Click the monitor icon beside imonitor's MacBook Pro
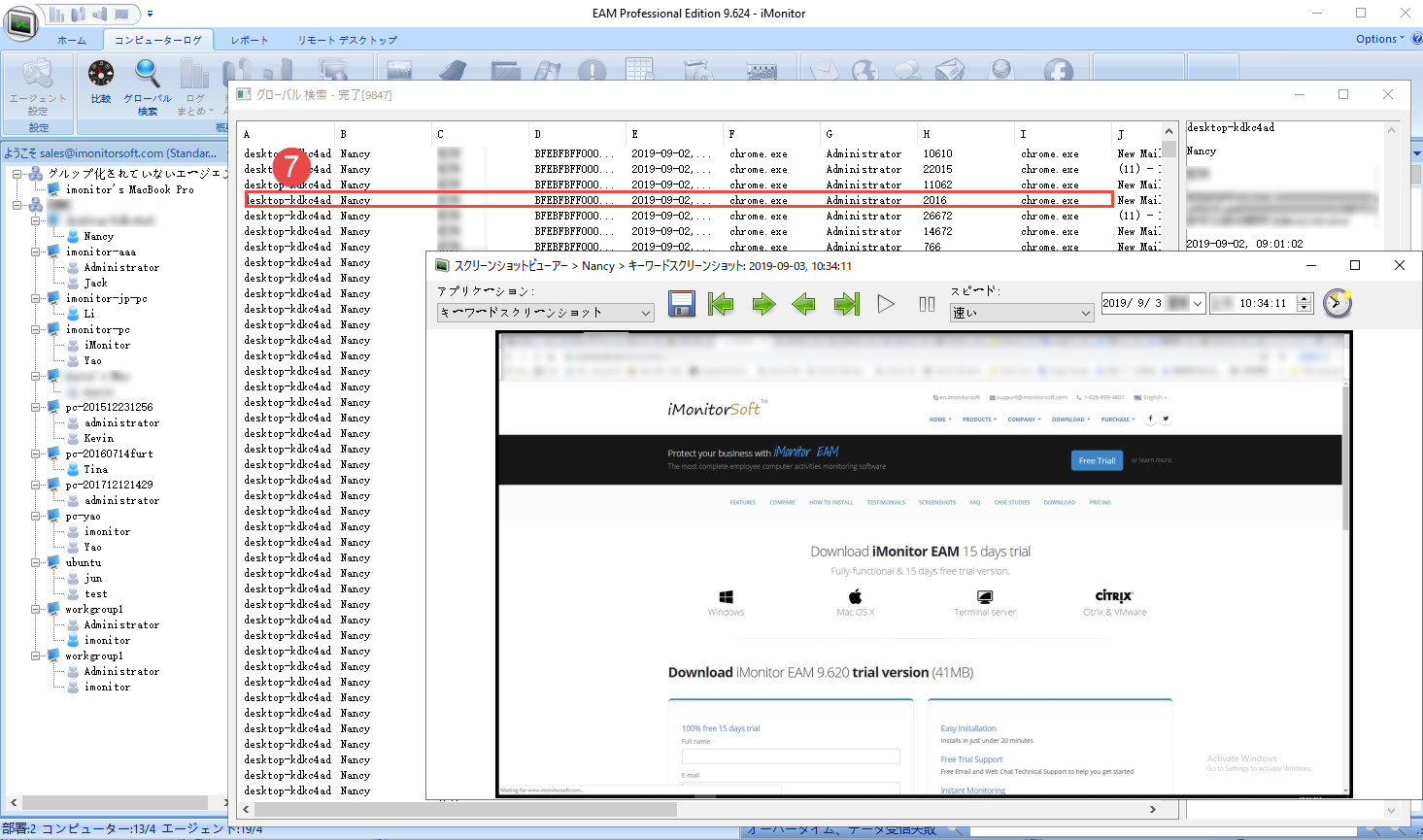The width and height of the screenshot is (1423, 840). click(x=54, y=189)
